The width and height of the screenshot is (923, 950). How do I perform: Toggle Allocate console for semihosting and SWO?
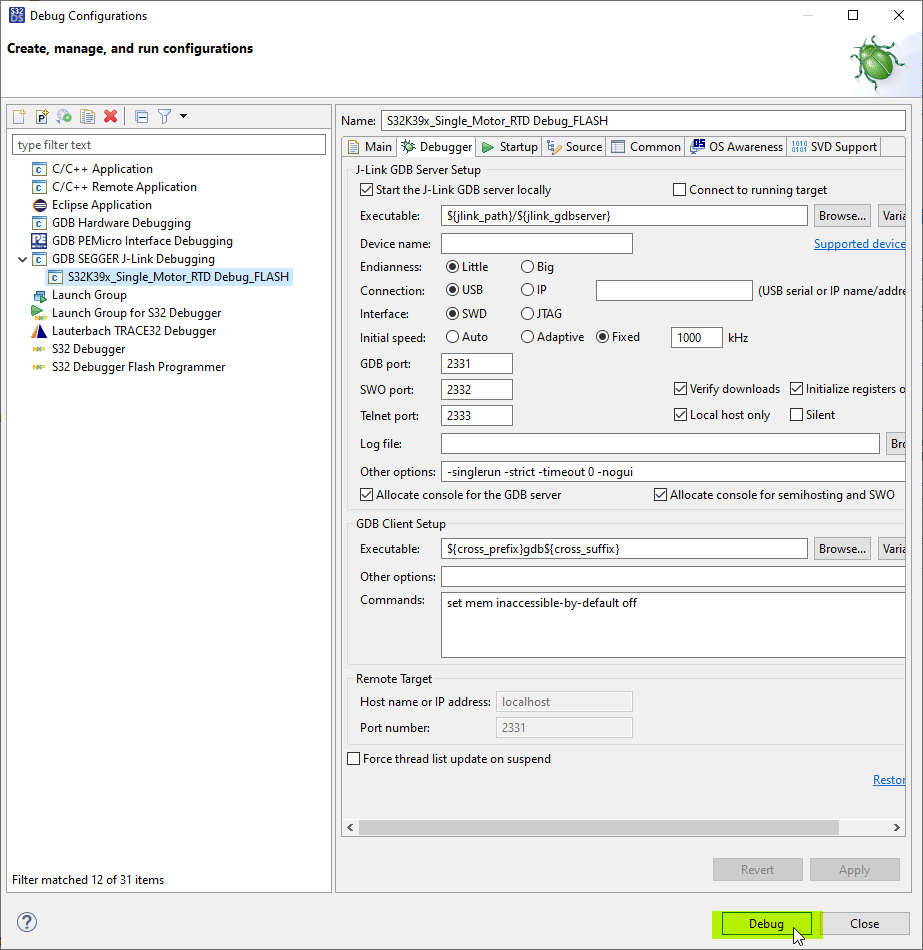click(x=660, y=495)
